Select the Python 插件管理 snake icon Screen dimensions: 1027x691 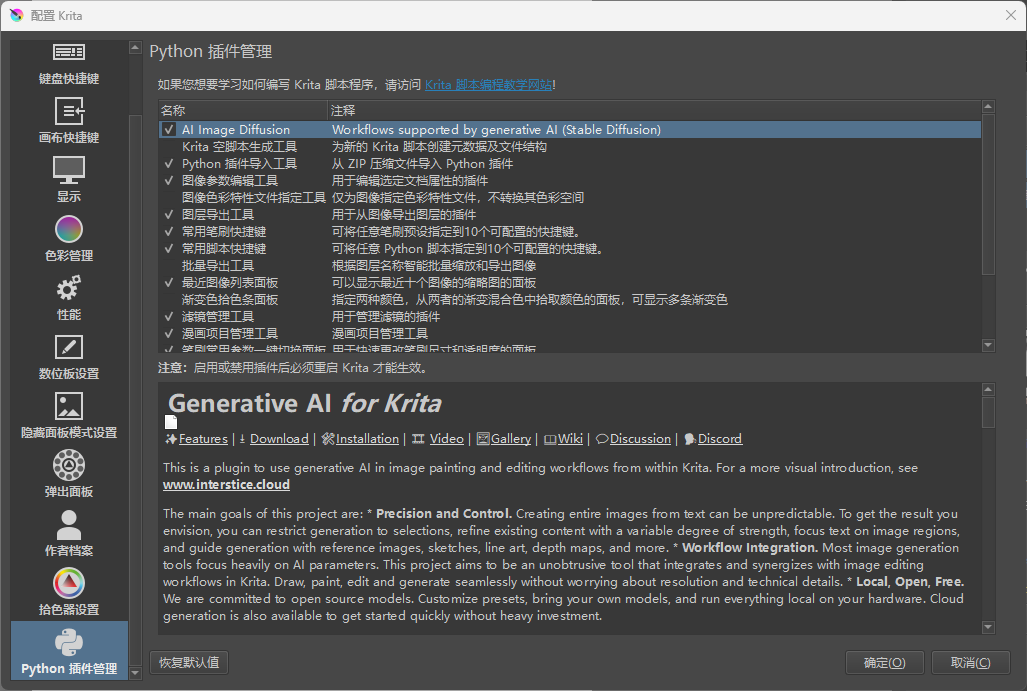point(69,643)
